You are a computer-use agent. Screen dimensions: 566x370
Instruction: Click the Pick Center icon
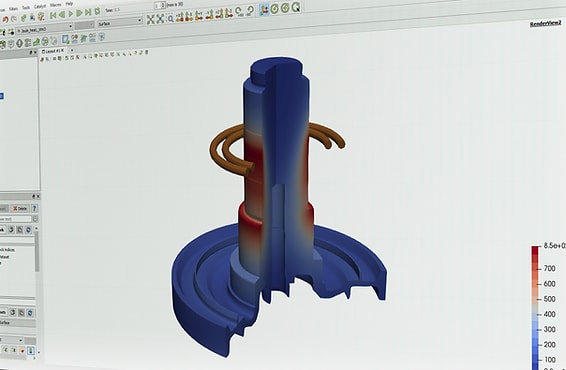pyautogui.click(x=296, y=7)
